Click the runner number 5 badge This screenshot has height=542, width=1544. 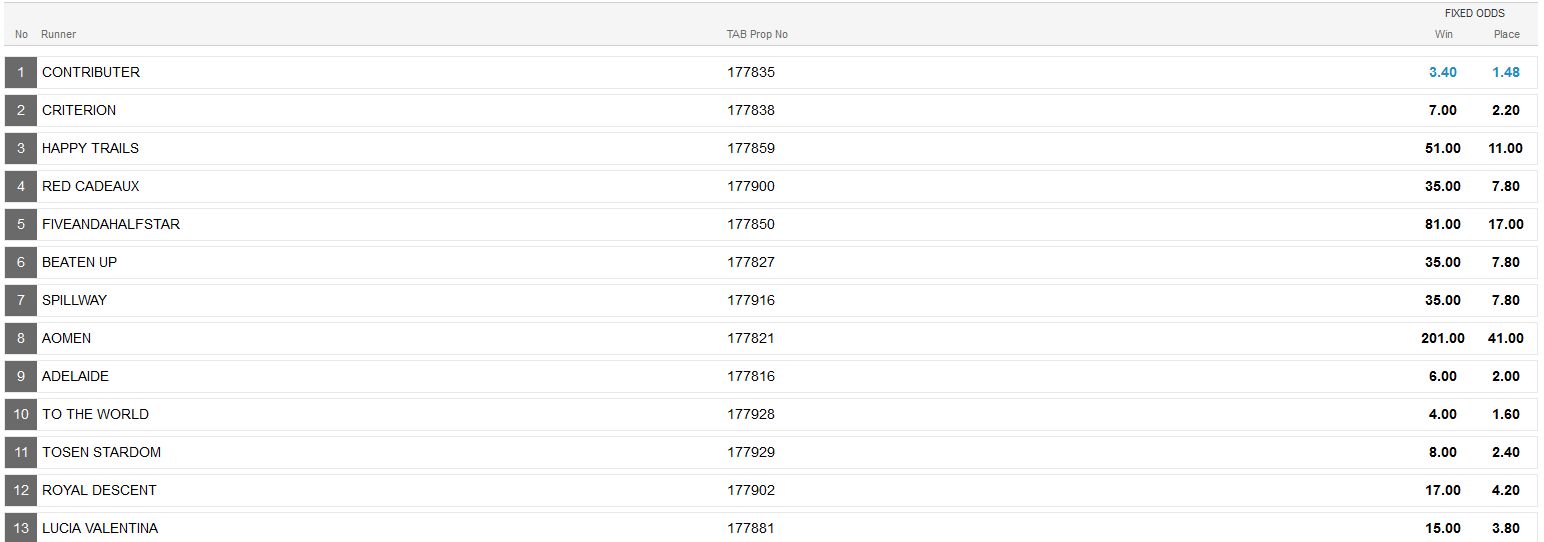point(20,224)
